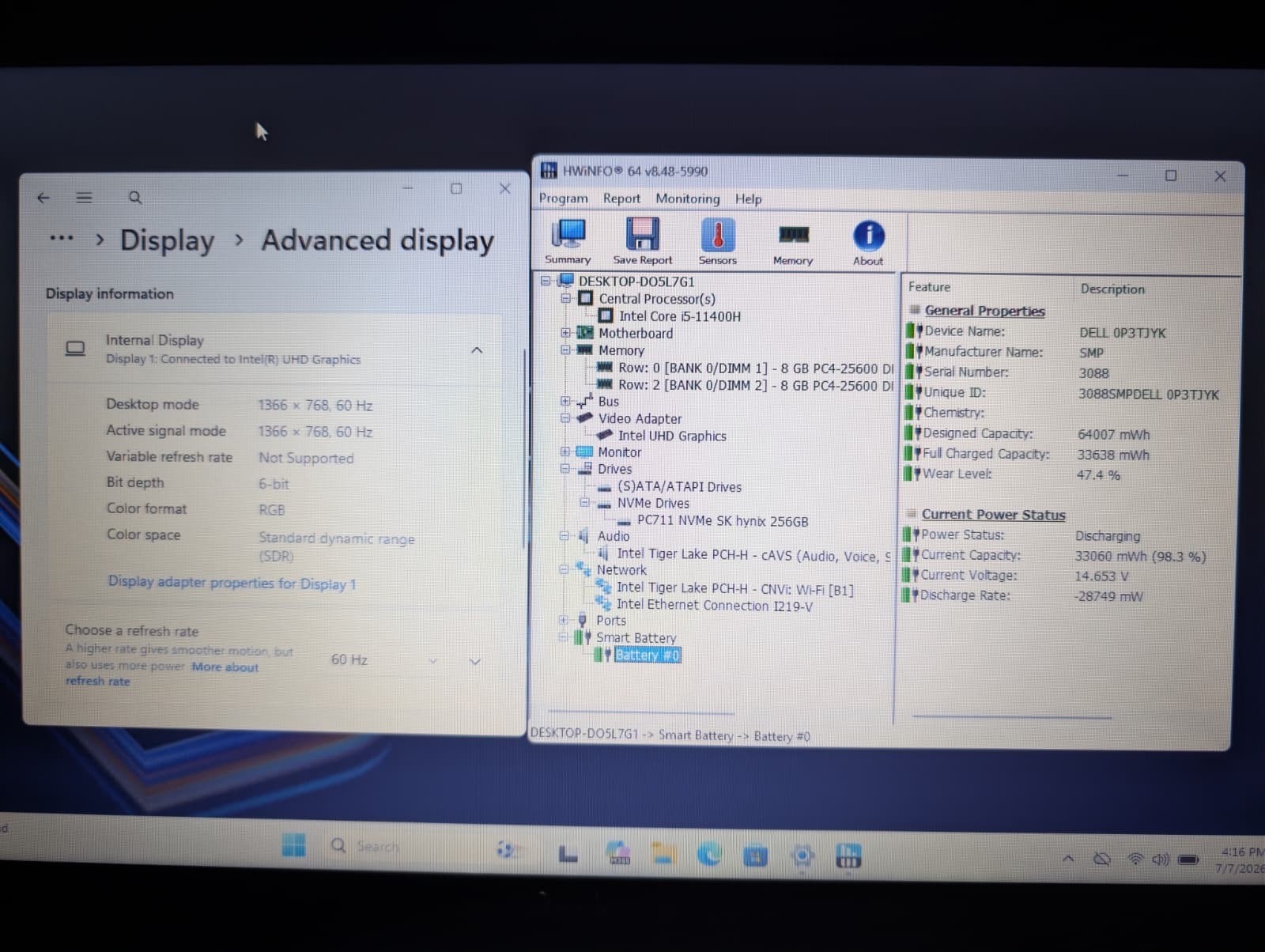Screen dimensions: 1265x952
Task: Select Intel Tiger Lake CNVi Wi-Fi item
Action: [734, 589]
